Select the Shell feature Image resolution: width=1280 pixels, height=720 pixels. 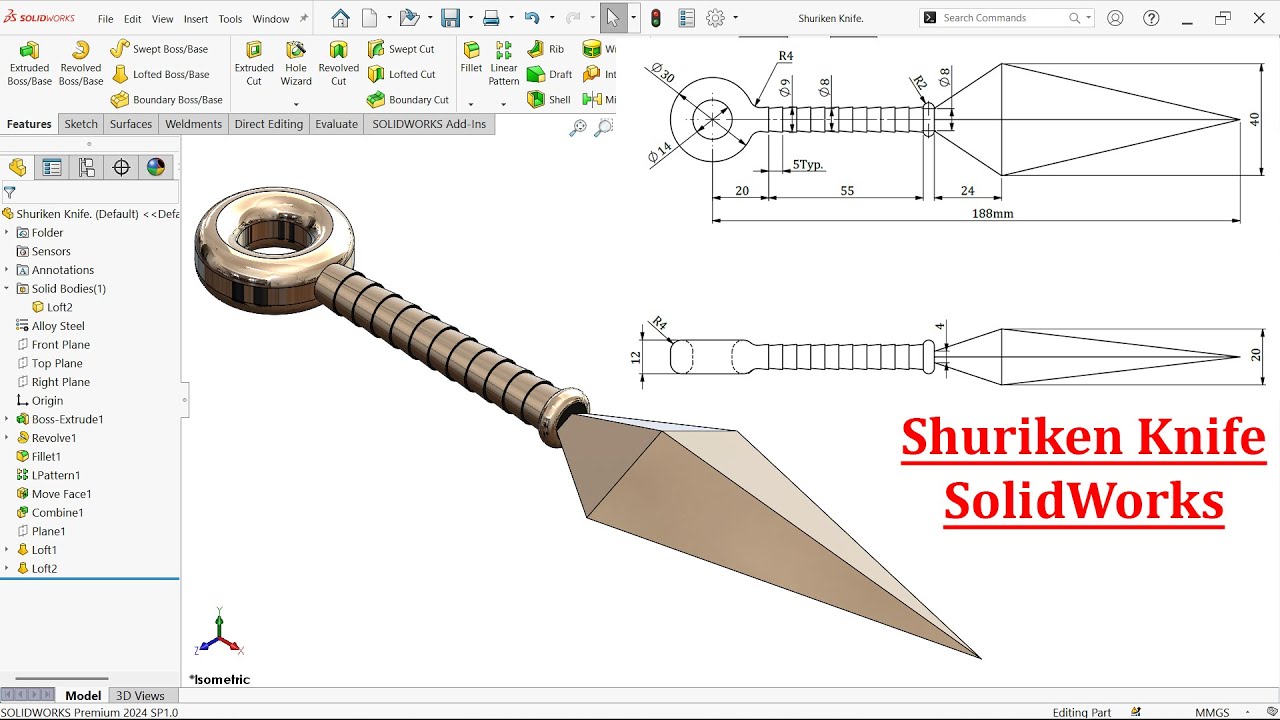[549, 99]
